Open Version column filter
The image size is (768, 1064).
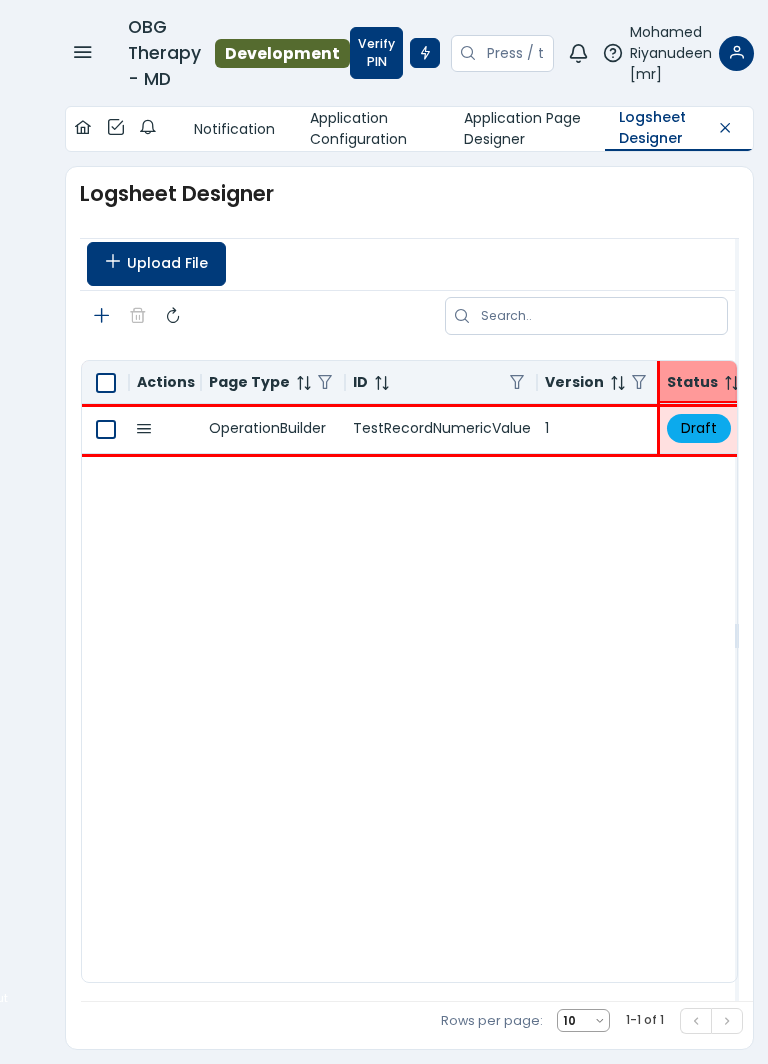pyautogui.click(x=639, y=383)
